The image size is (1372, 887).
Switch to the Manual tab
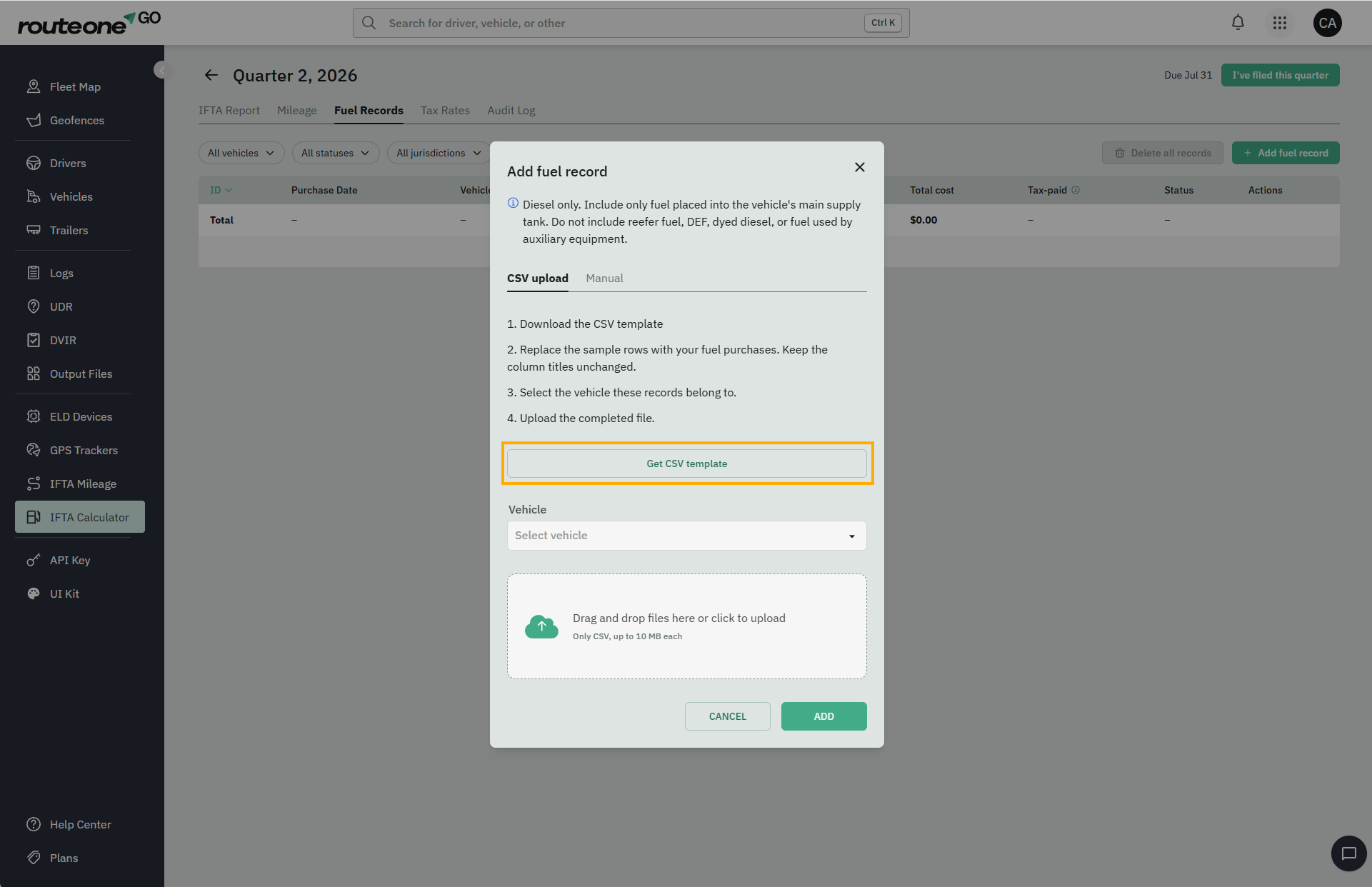[604, 278]
